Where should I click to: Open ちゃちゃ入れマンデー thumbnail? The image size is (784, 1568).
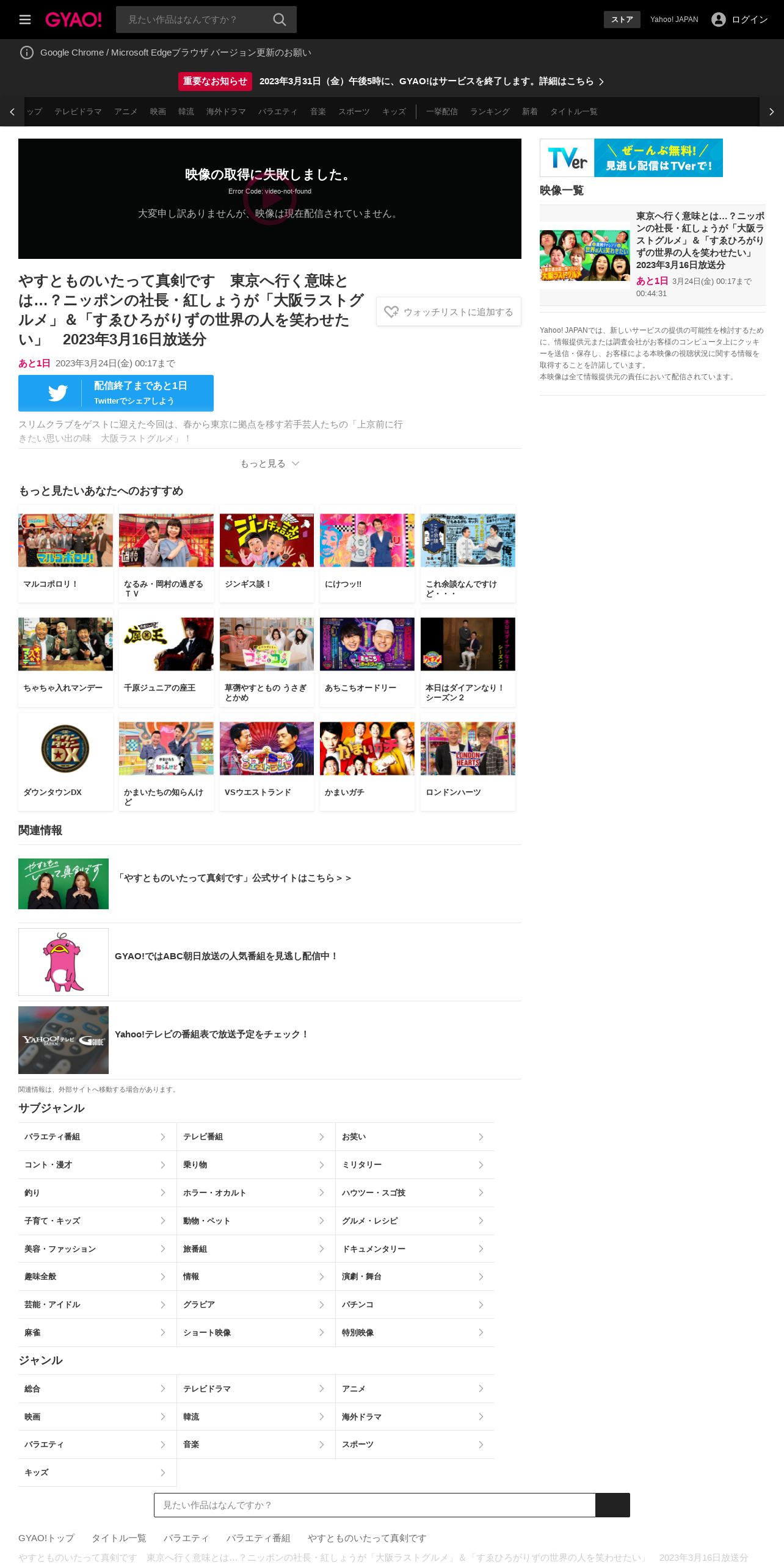[x=65, y=644]
